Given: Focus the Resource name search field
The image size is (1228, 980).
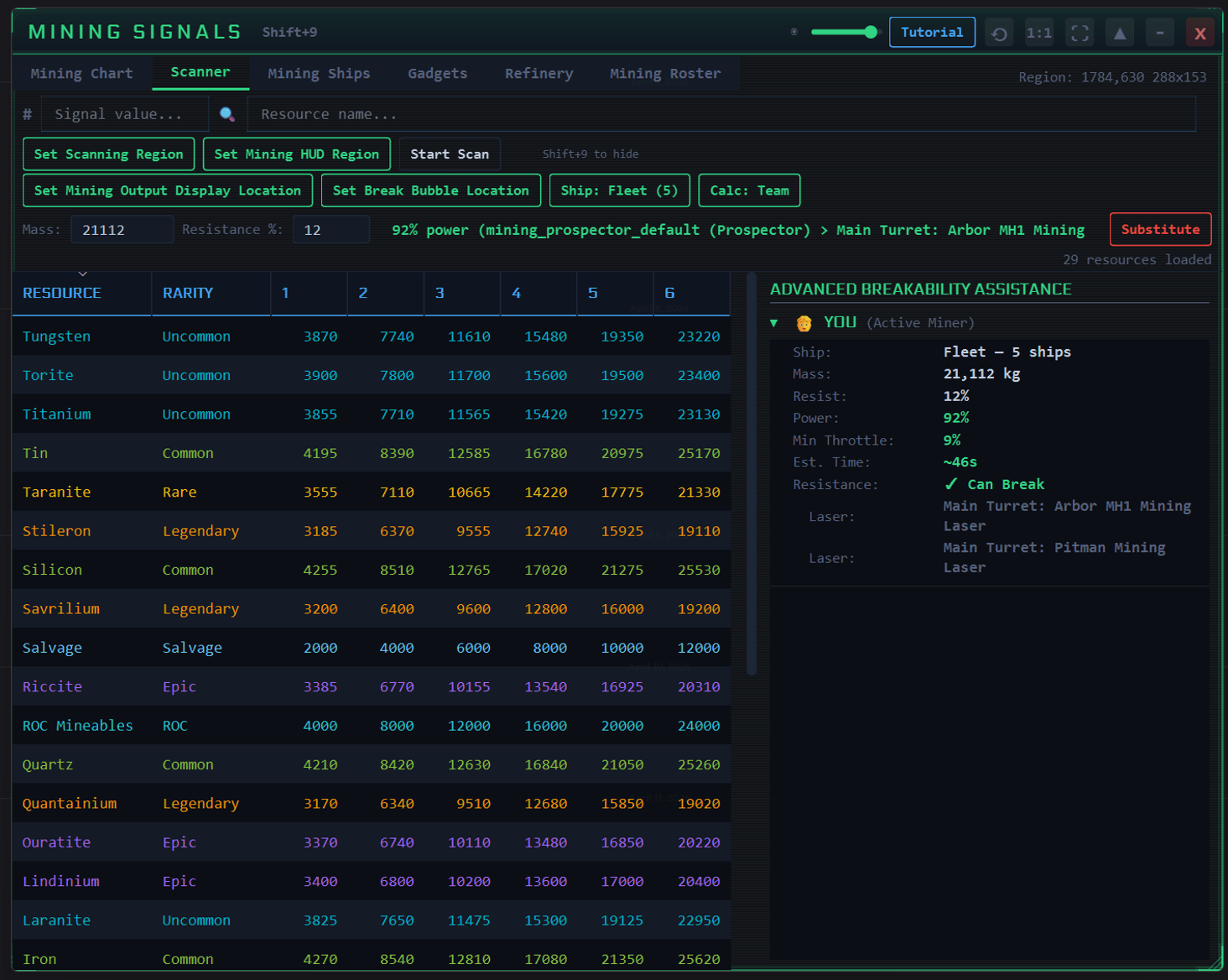Looking at the screenshot, I should click(721, 114).
